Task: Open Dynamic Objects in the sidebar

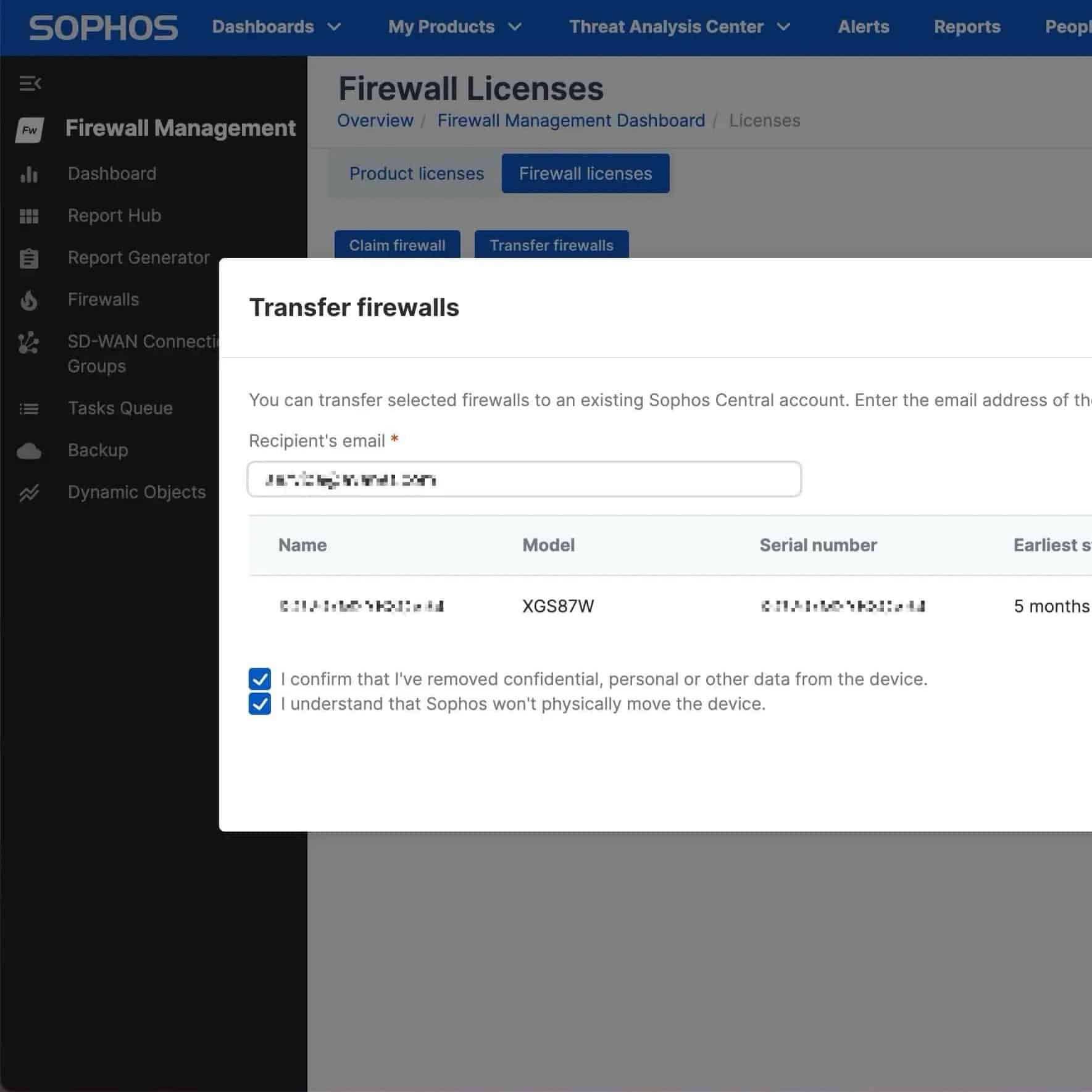Action: (136, 492)
